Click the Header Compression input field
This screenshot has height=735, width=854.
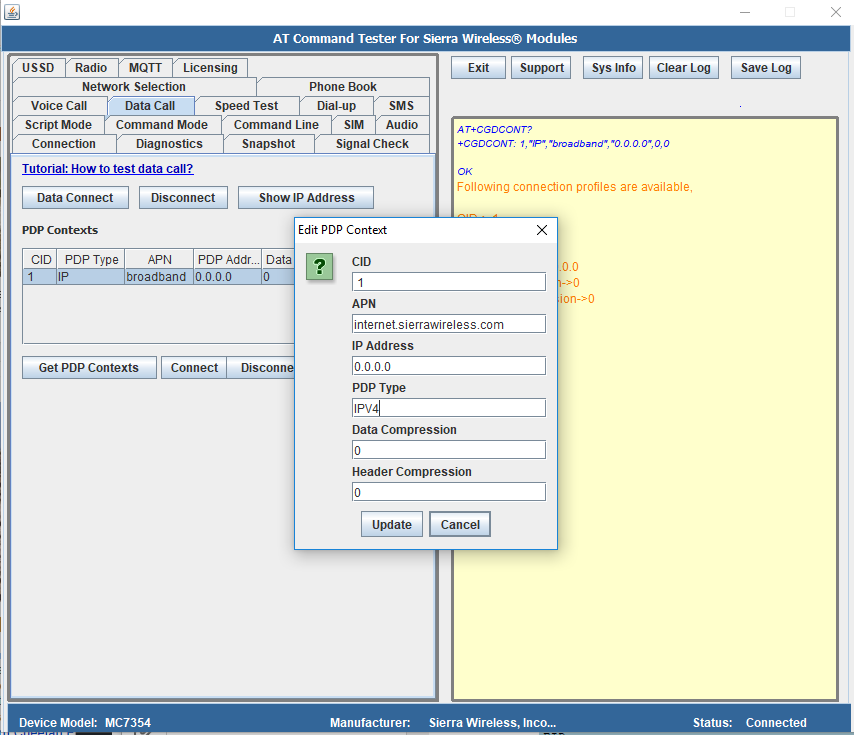[449, 492]
